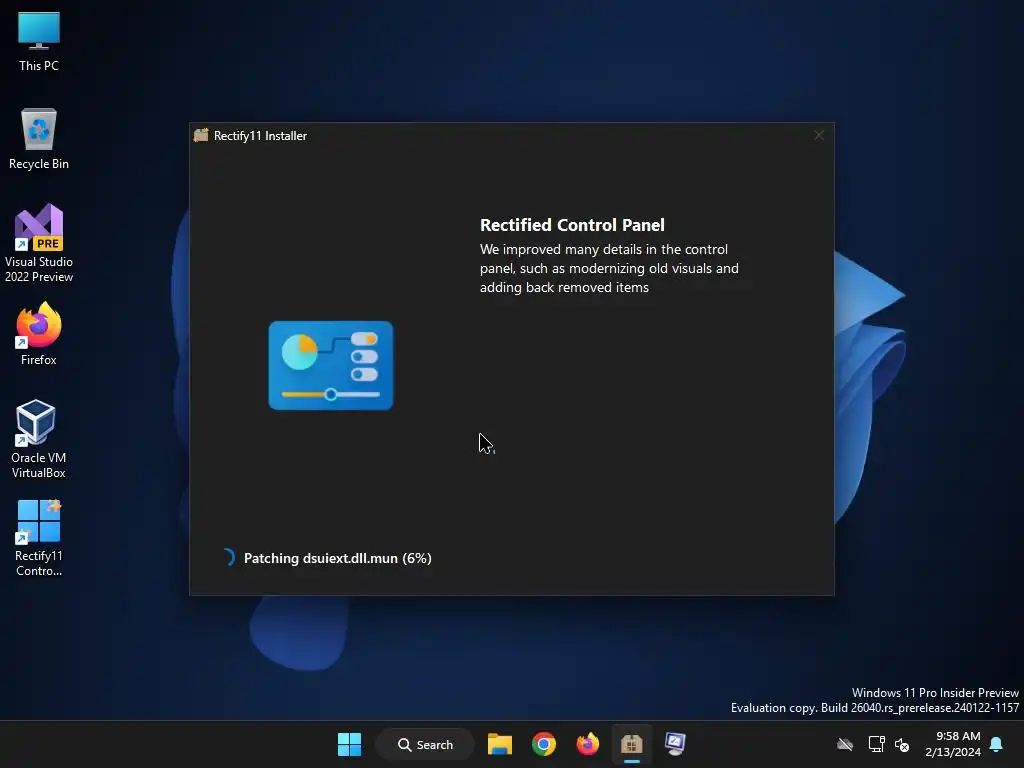Launch Firefox from the taskbar
1024x768 pixels.
pos(588,744)
